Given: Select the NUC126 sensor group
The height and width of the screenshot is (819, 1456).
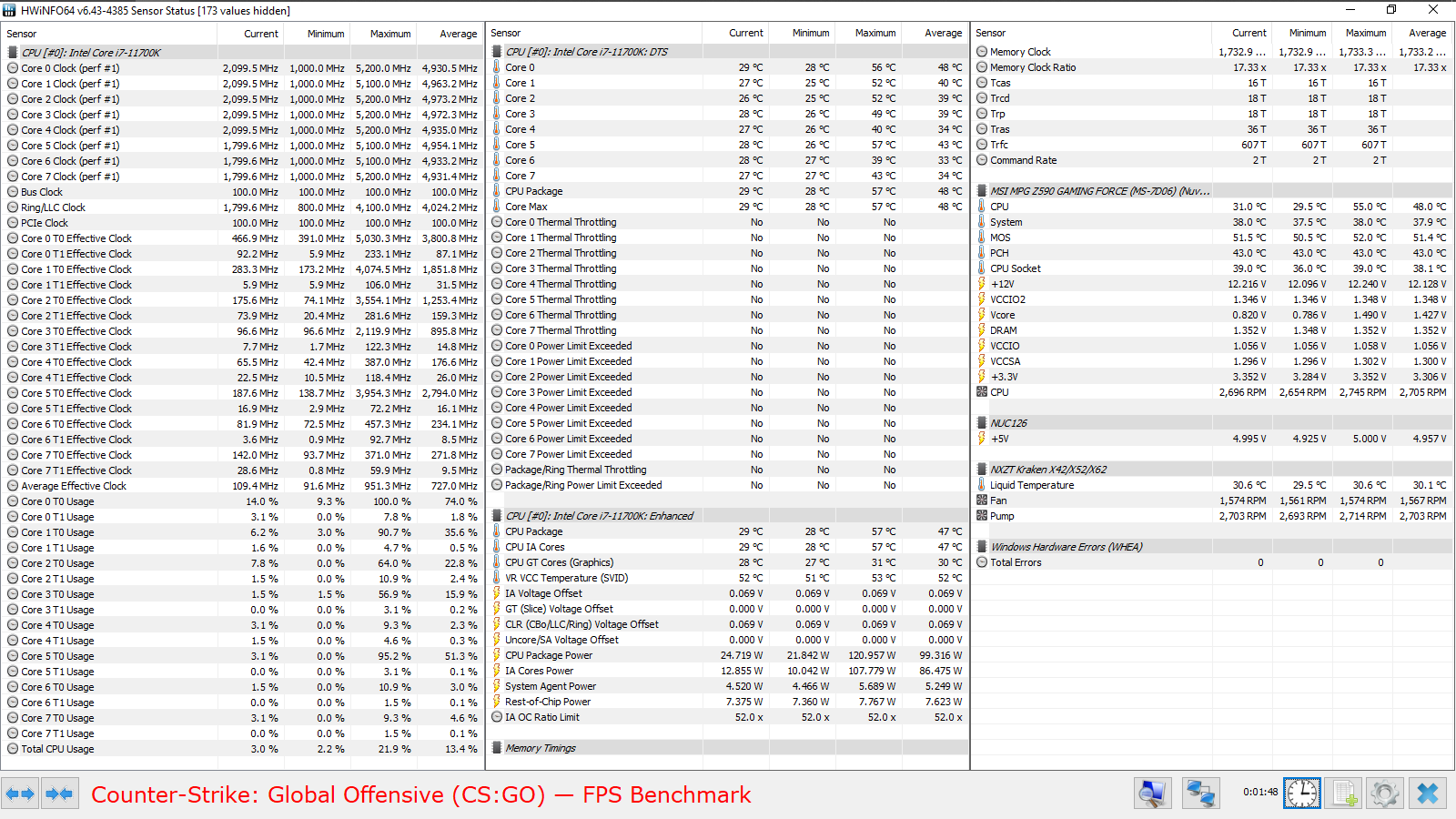Looking at the screenshot, I should coord(1212,423).
